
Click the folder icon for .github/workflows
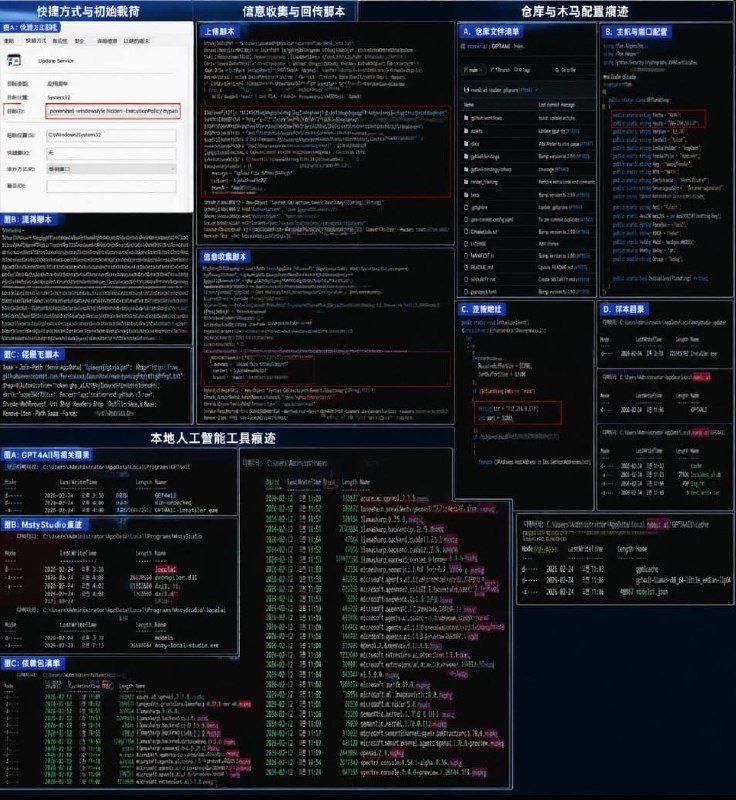[x=466, y=118]
